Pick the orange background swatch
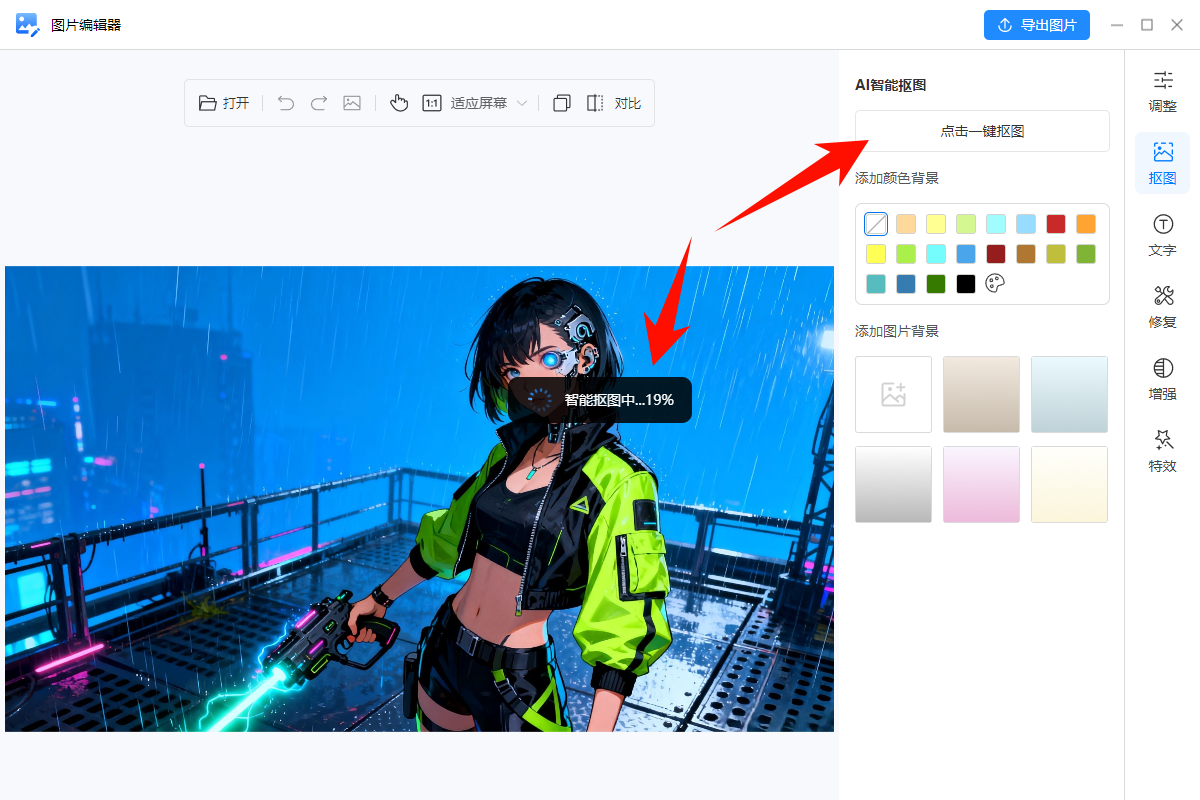This screenshot has height=800, width=1200. pos(1086,224)
